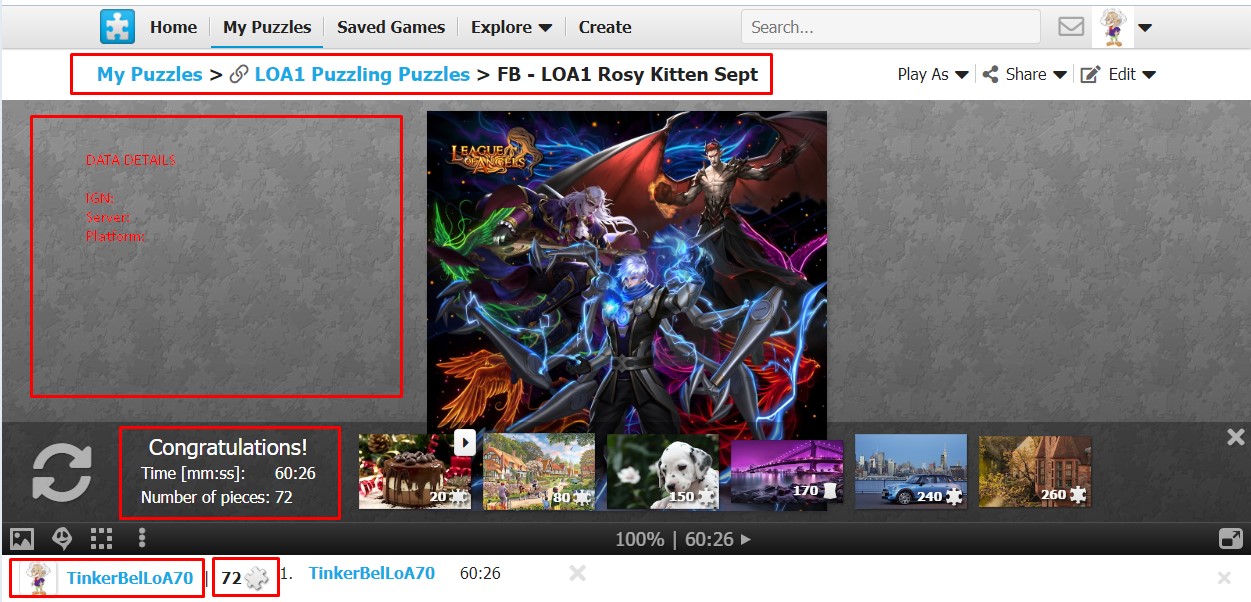The width and height of the screenshot is (1251, 602).
Task: Open the 150-piece dalmatian puzzle thumbnail
Action: pyautogui.click(x=663, y=471)
